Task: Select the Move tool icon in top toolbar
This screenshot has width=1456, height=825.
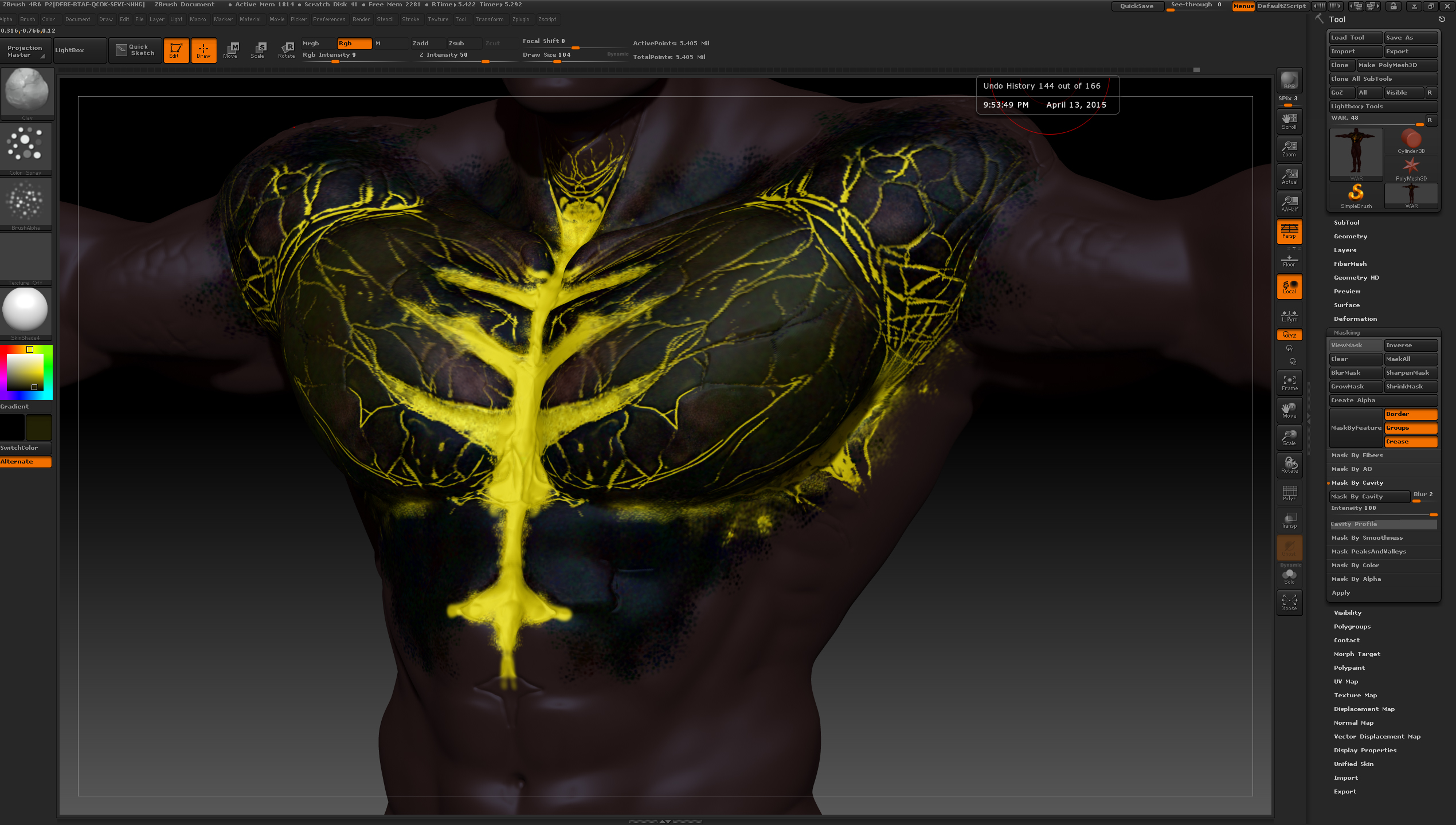Action: 230,50
